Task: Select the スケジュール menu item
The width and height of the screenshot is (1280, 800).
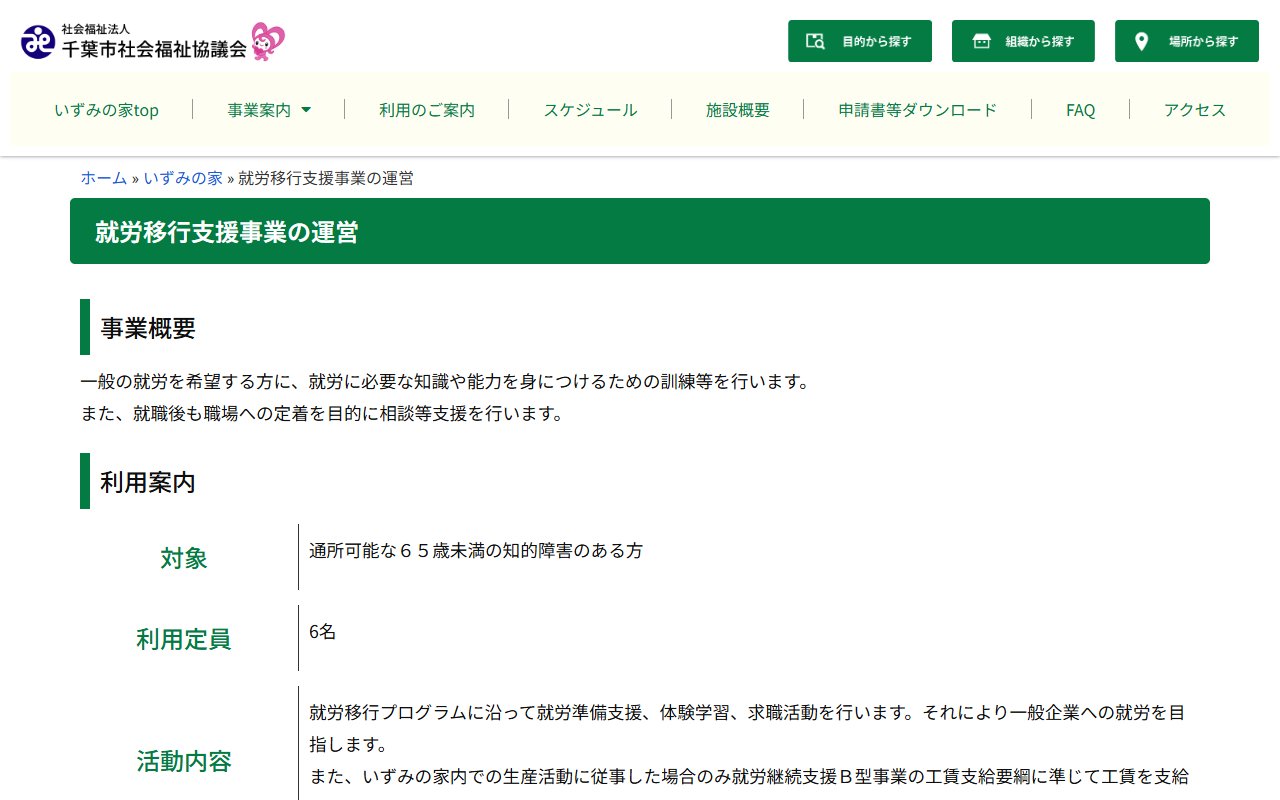Action: click(590, 110)
